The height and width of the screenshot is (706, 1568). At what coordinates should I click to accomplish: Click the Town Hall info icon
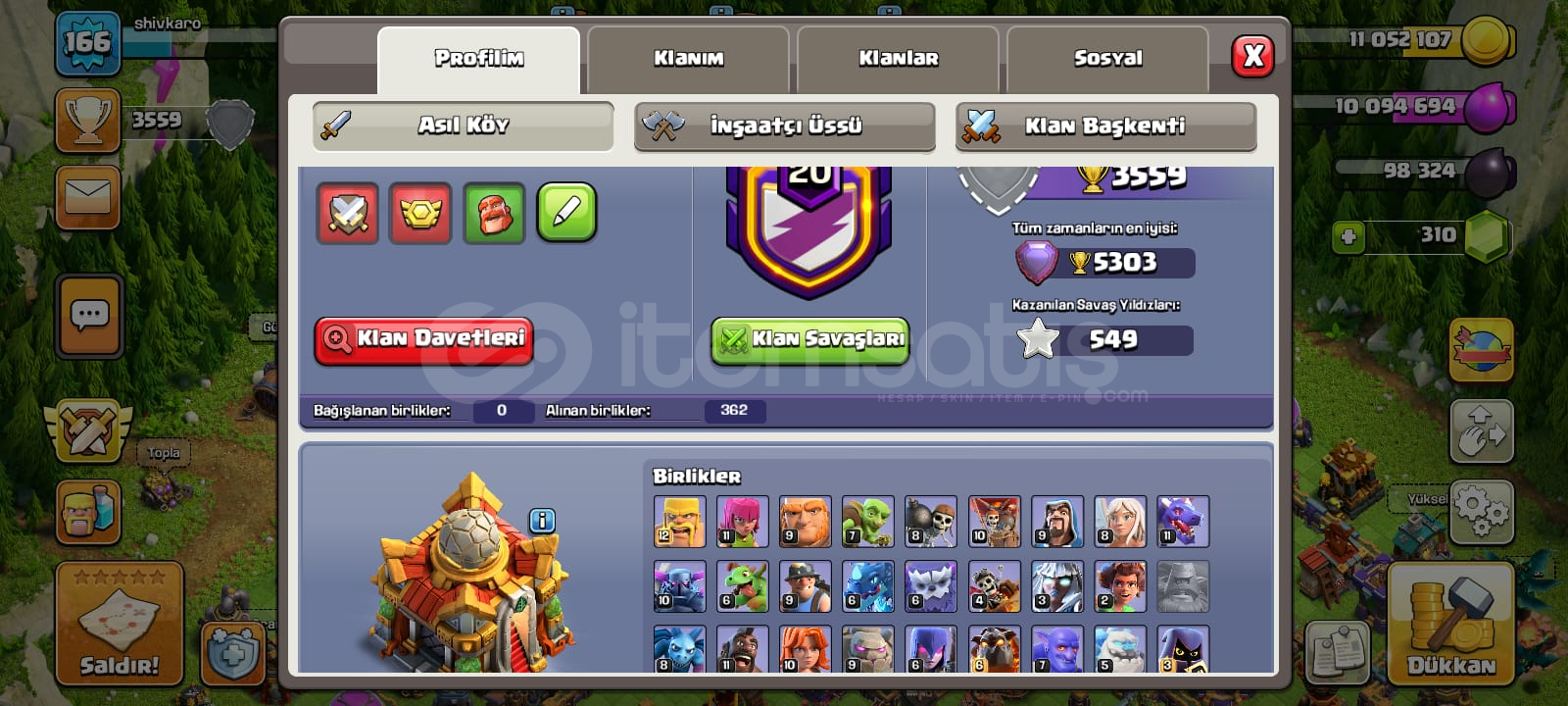click(542, 521)
